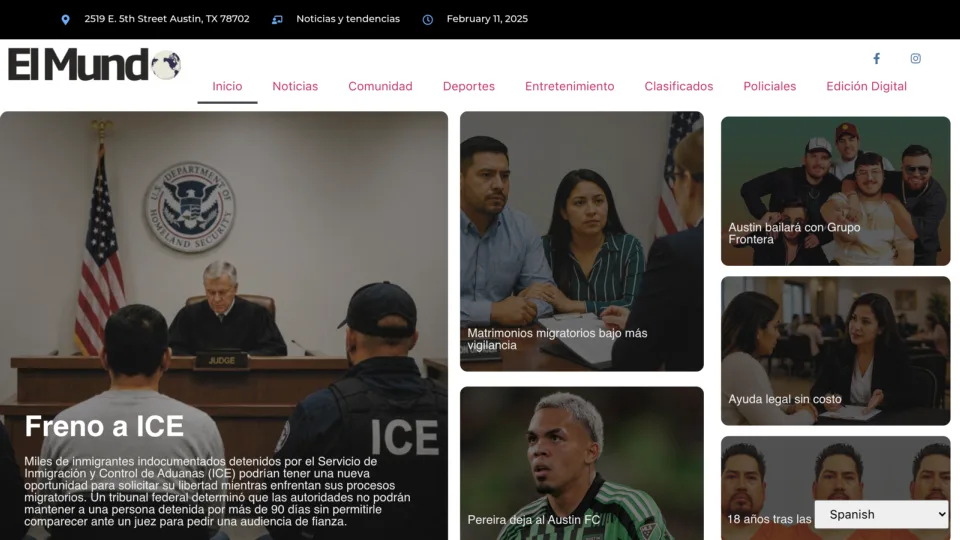Screen dimensions: 960x540
Task: Open the Instagram profile icon
Action: coord(915,59)
